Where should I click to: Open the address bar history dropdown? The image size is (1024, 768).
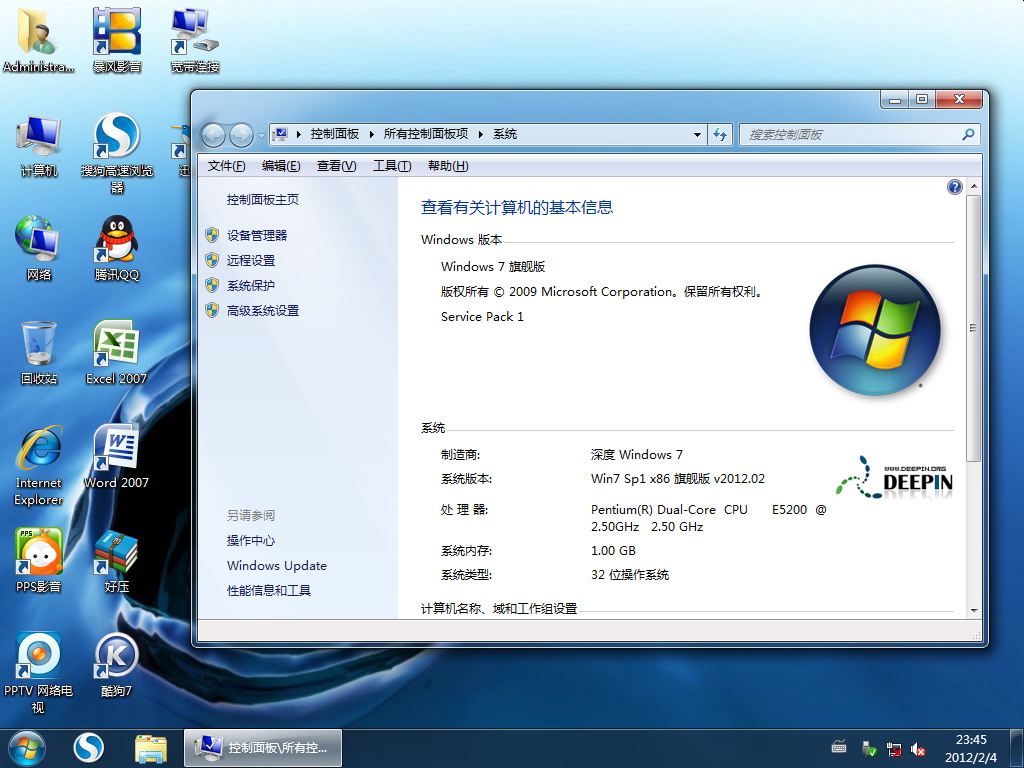pyautogui.click(x=698, y=135)
